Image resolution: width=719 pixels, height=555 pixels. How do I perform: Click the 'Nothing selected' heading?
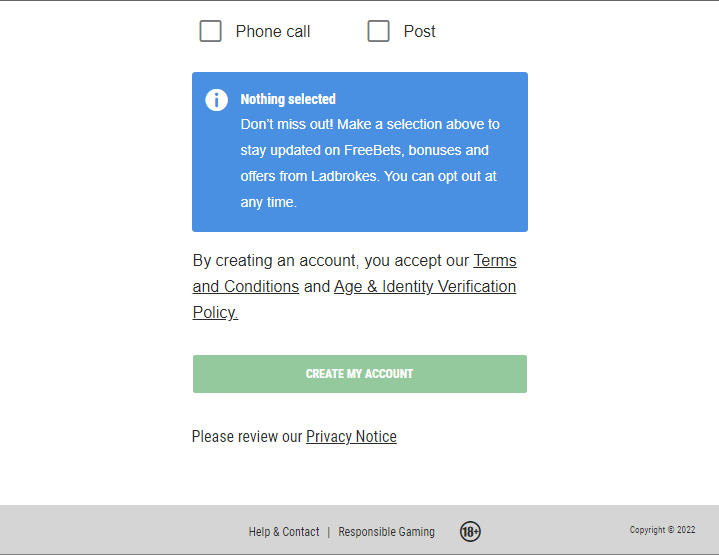pos(288,99)
